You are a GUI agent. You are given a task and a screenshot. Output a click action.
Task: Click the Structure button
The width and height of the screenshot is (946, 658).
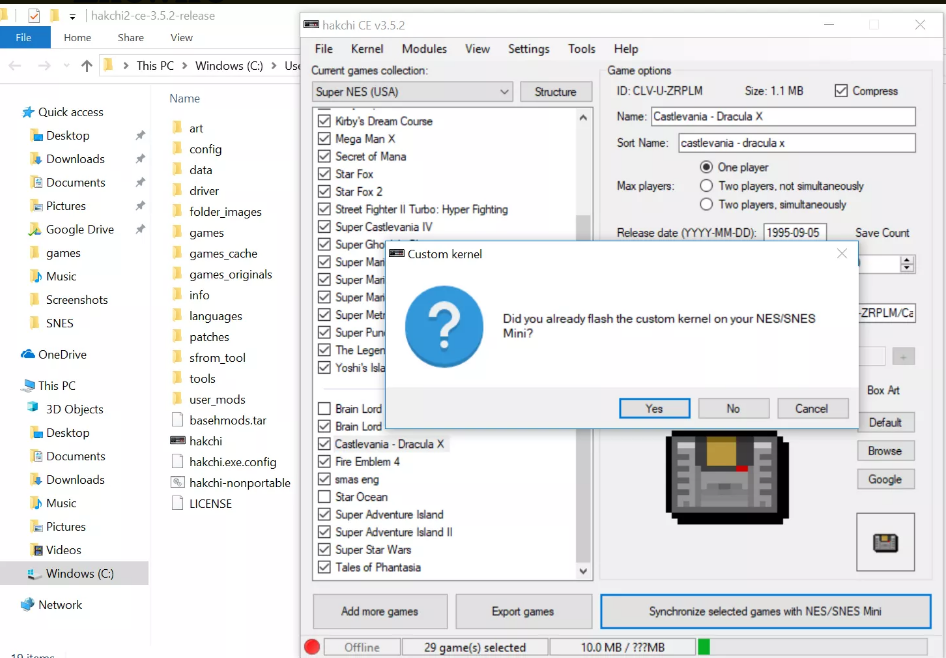556,92
